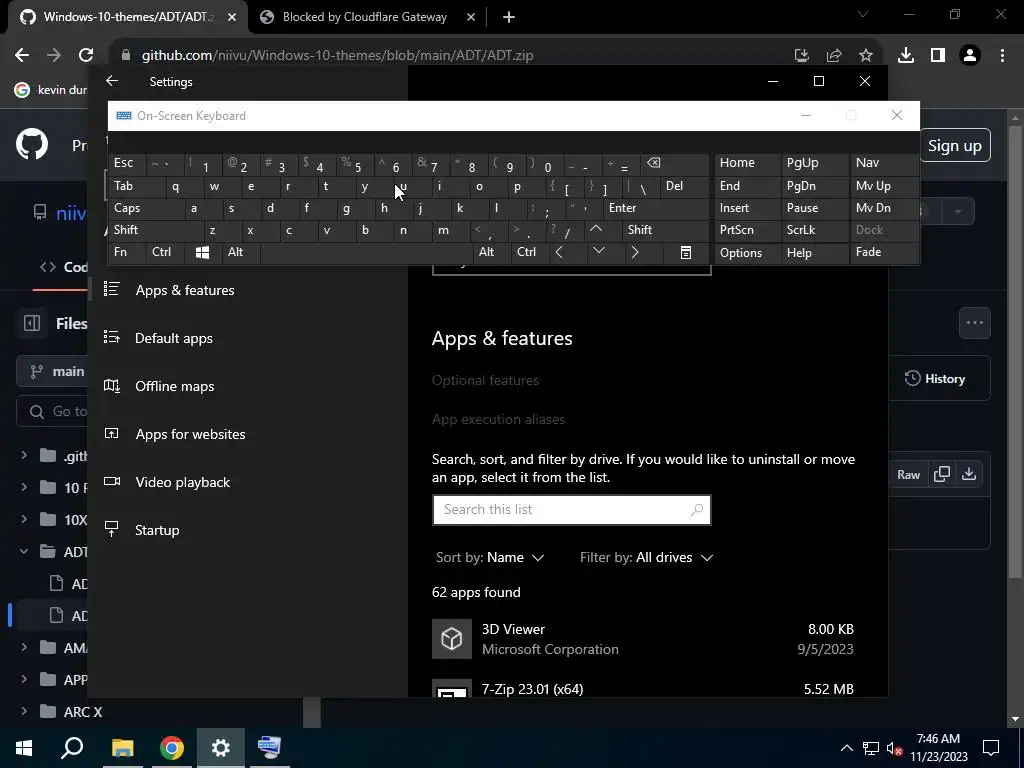Toggle left Shift key on On-Screen Keyboard
Screen dimensions: 1024x768
pyautogui.click(x=155, y=230)
